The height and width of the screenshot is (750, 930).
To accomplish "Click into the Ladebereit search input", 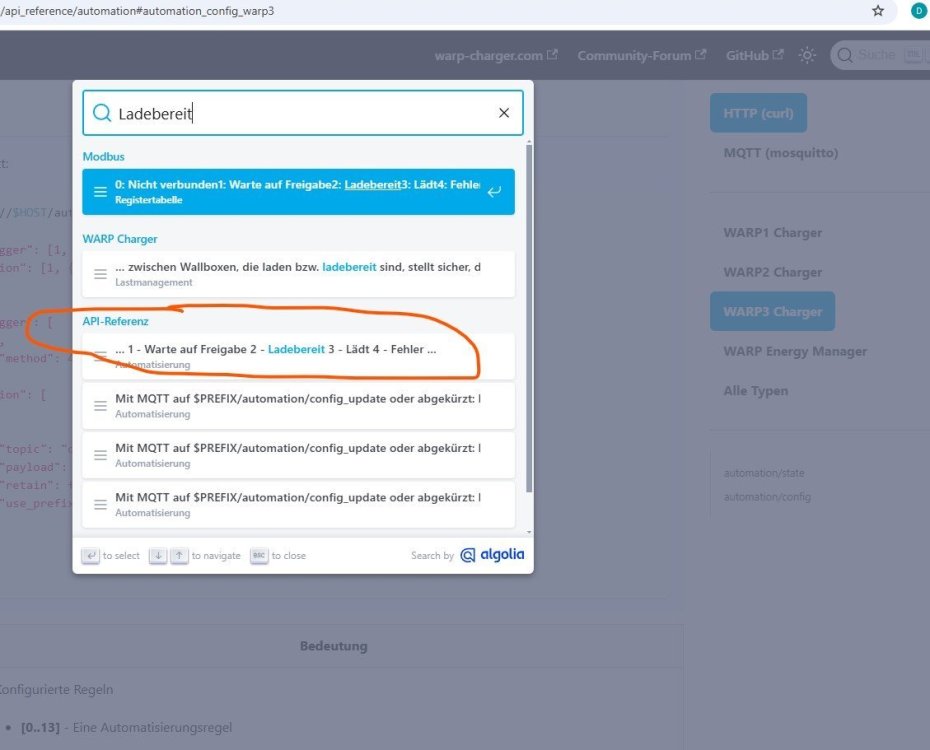I will (x=300, y=113).
